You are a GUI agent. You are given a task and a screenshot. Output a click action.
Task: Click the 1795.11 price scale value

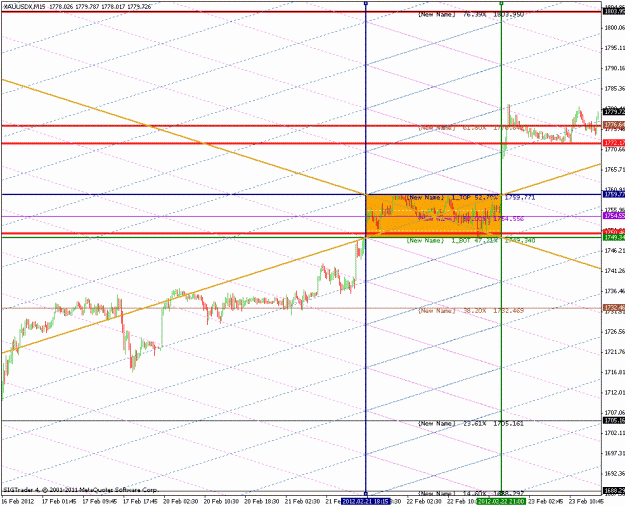(x=615, y=48)
